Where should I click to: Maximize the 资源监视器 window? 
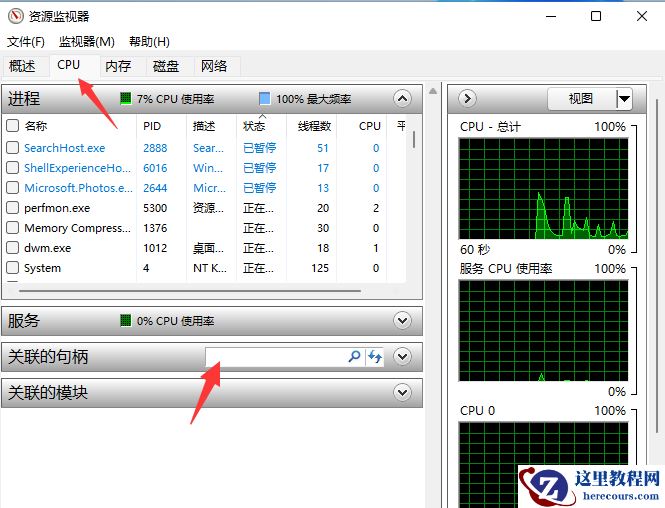click(596, 17)
